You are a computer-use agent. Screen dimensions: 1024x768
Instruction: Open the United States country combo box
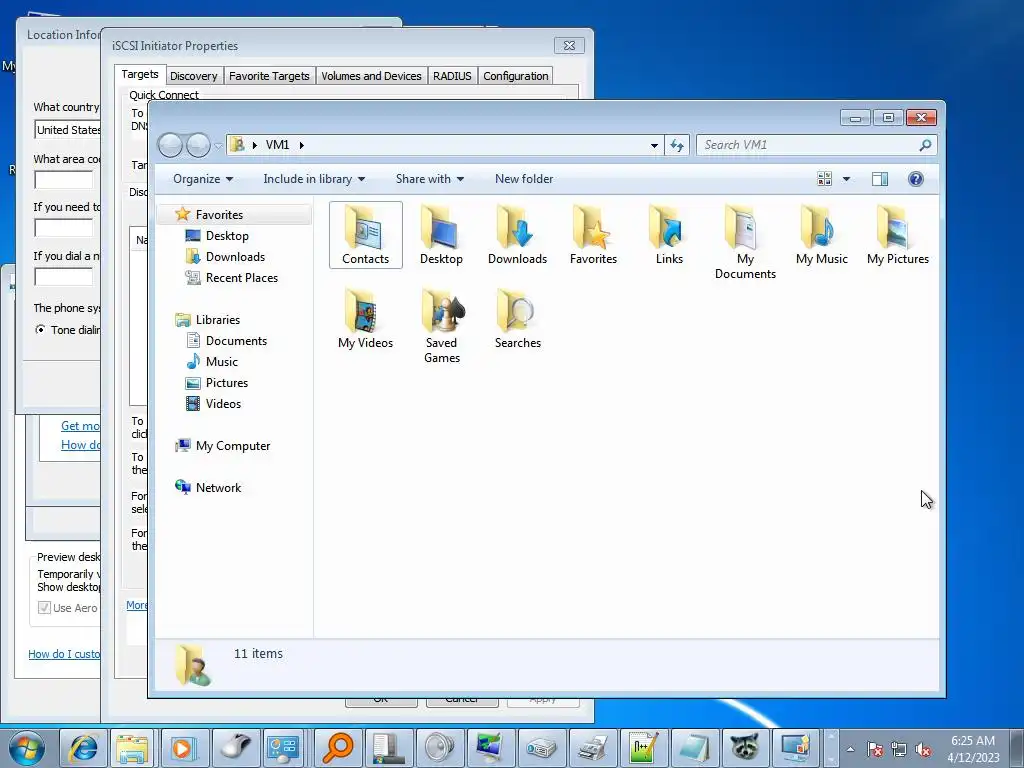pos(67,130)
